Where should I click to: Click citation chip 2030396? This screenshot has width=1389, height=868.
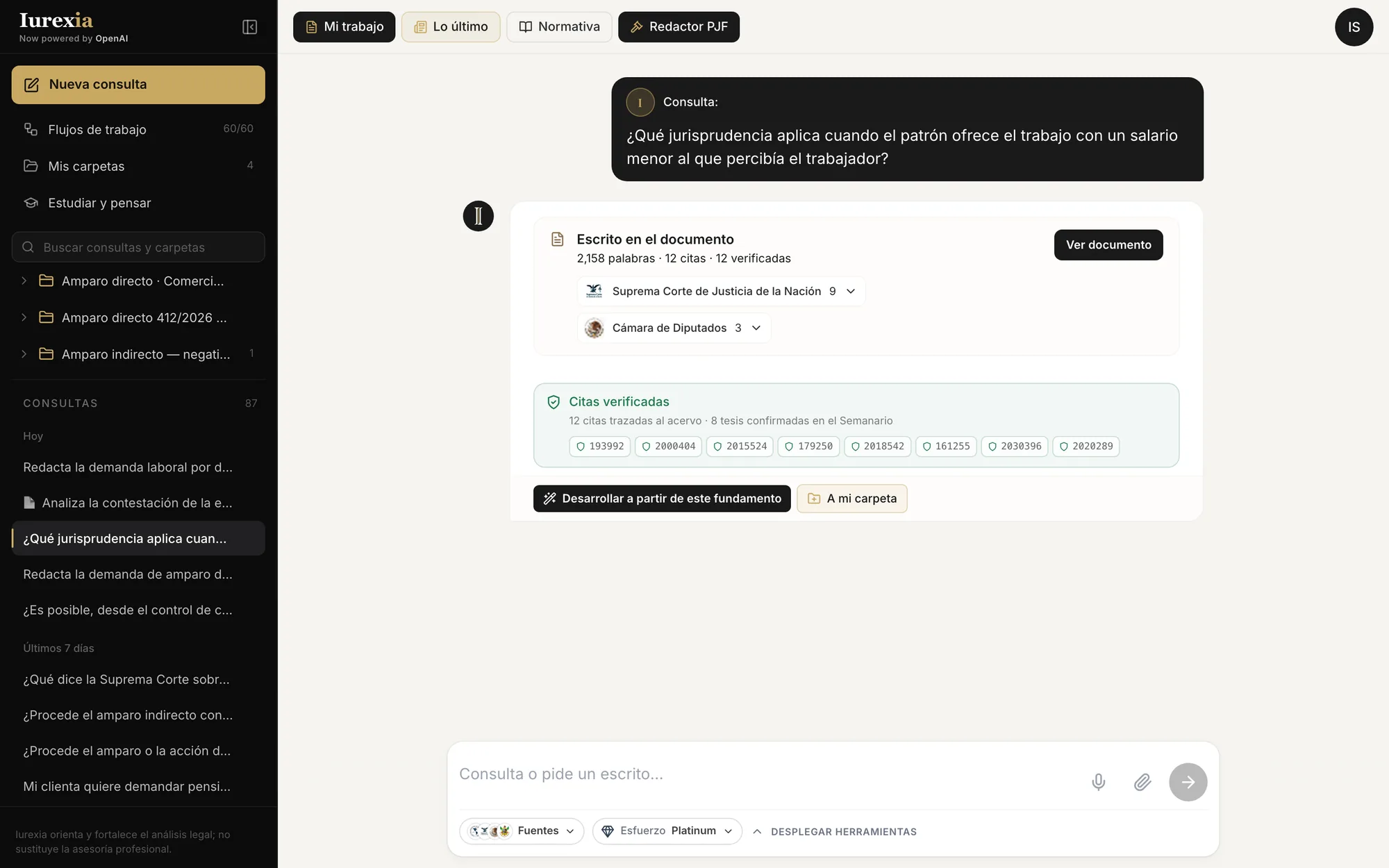coord(1014,446)
